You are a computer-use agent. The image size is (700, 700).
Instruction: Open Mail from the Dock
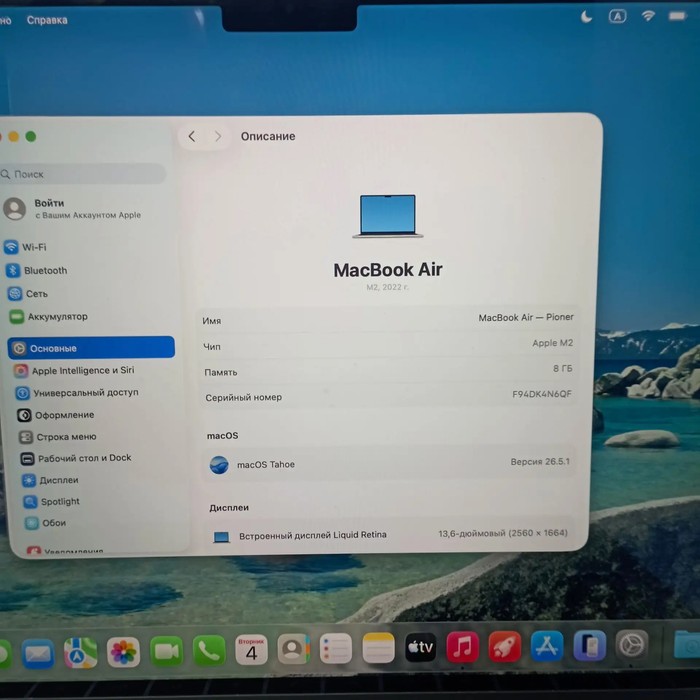coord(38,654)
